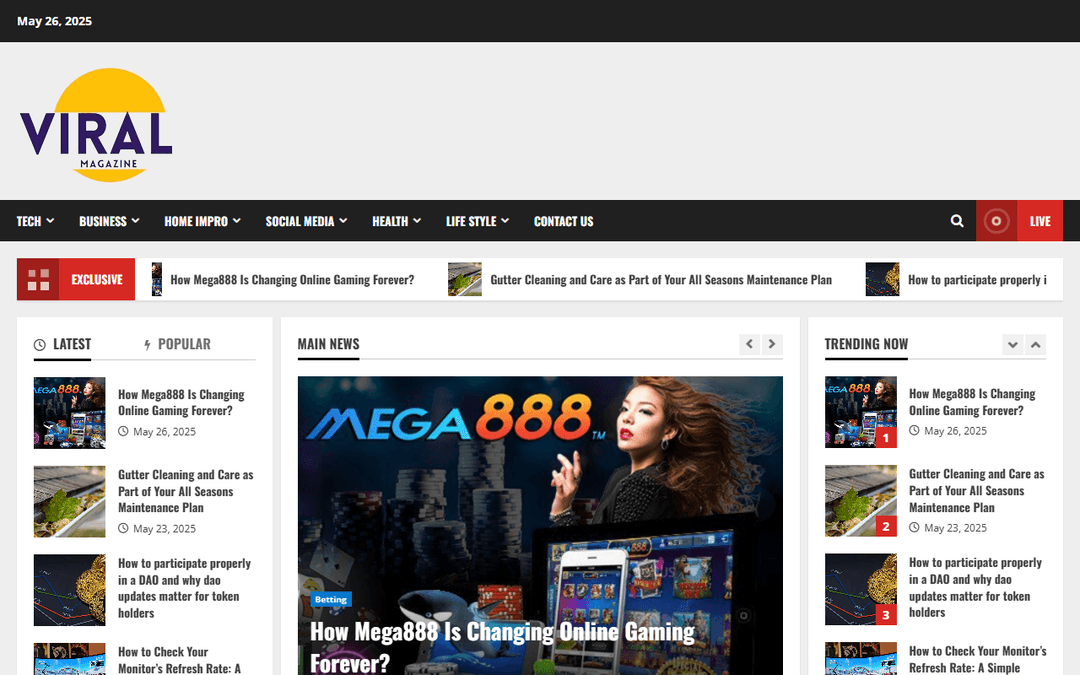Screen dimensions: 1080x675
Task: Click the Main News section heading
Action: pos(329,344)
